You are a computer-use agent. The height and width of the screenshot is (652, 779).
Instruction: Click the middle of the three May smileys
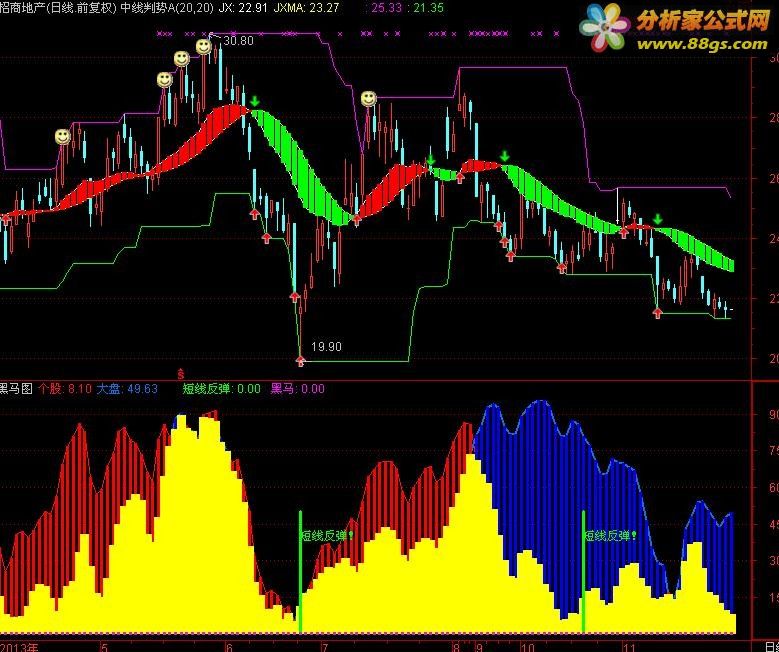coord(182,59)
